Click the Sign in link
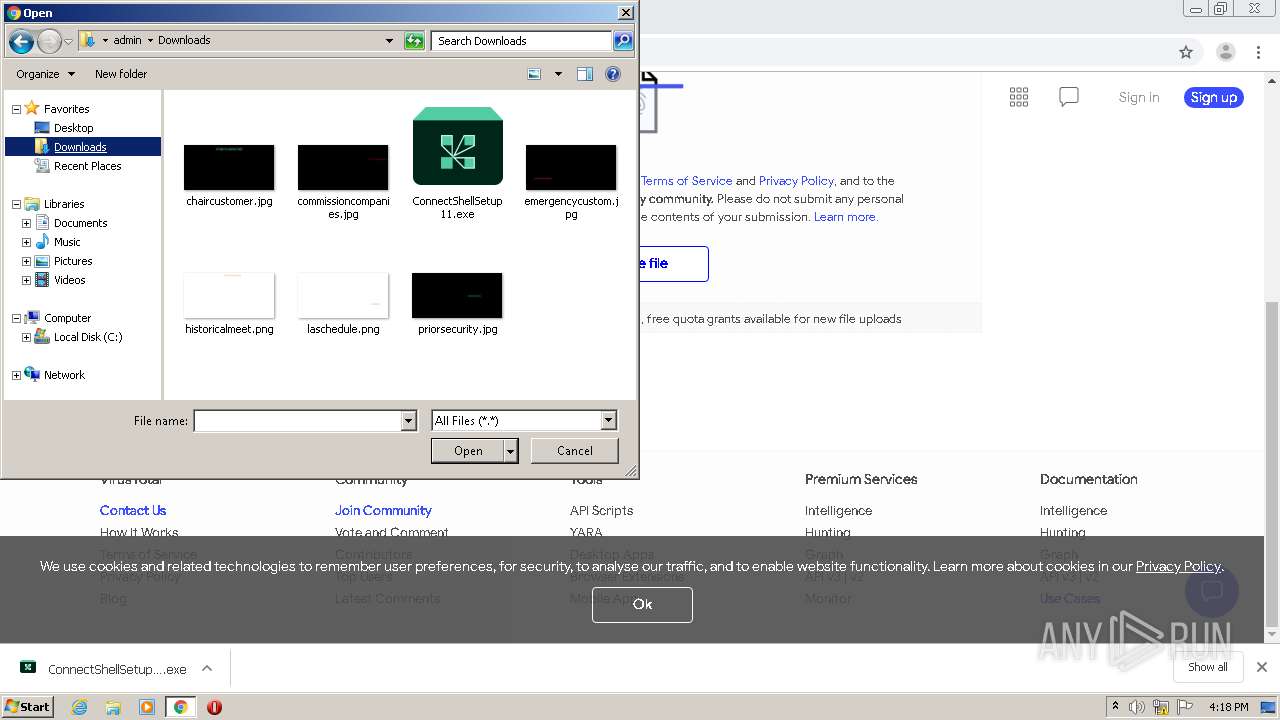This screenshot has height=720, width=1280. pos(1139,97)
